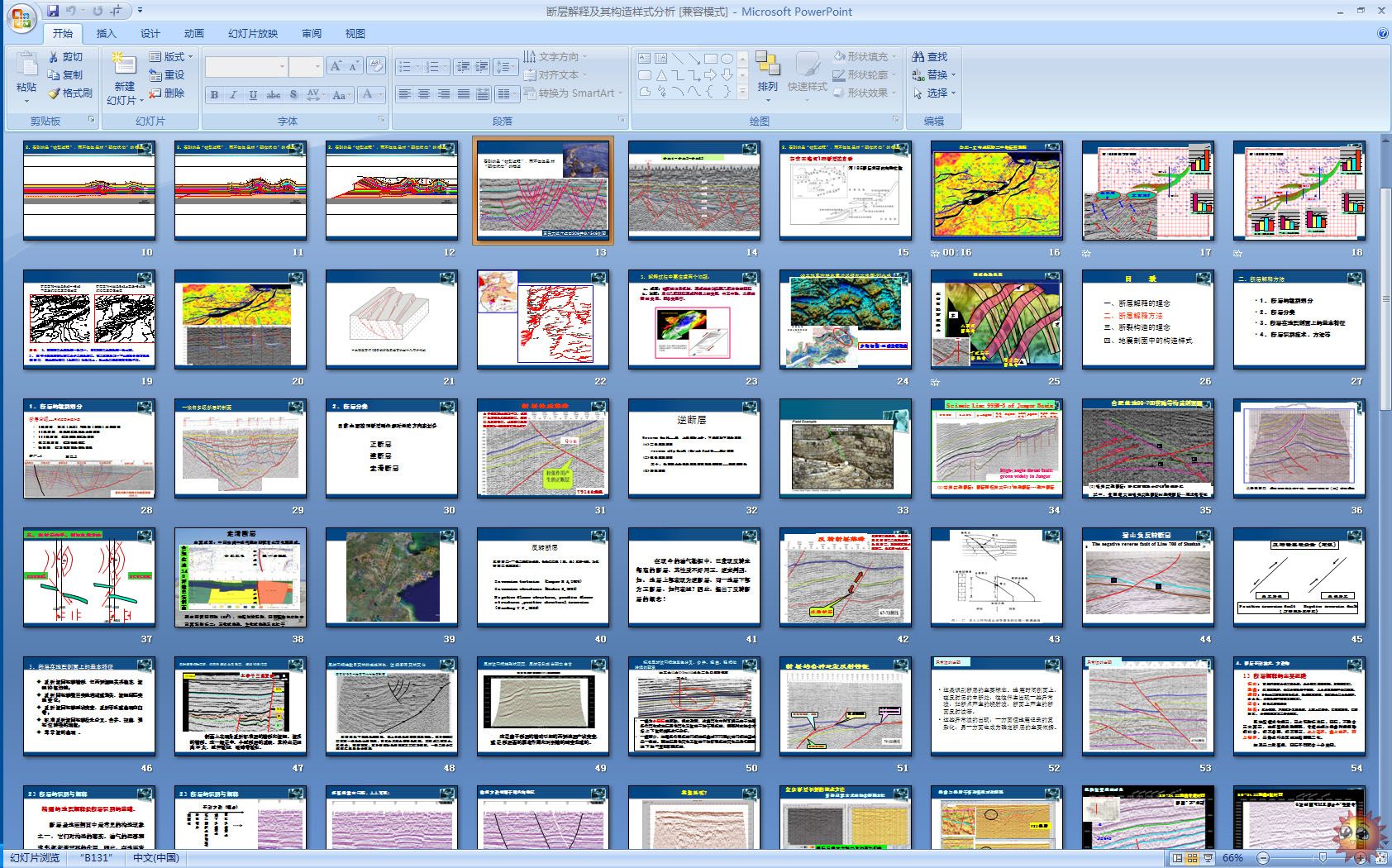Click the Office button orb

[20, 17]
